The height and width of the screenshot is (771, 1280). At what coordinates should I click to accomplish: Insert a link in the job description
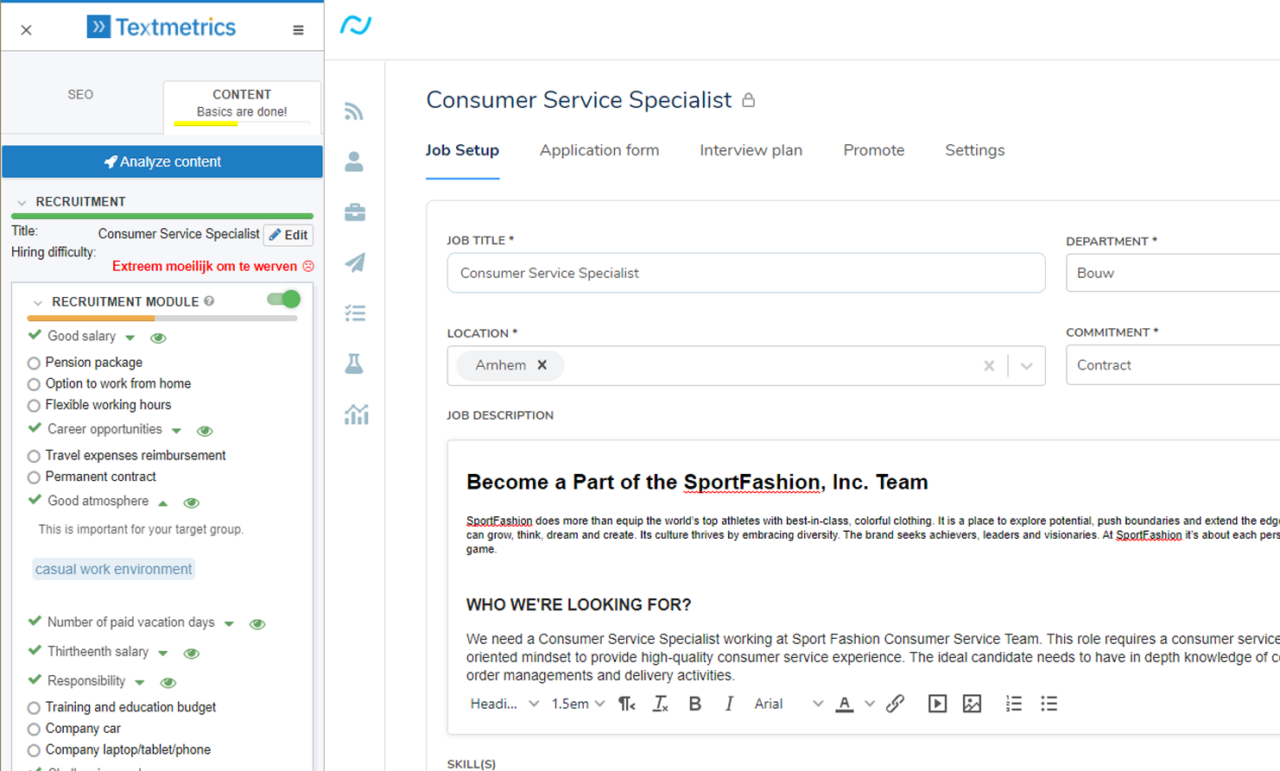[x=895, y=703]
